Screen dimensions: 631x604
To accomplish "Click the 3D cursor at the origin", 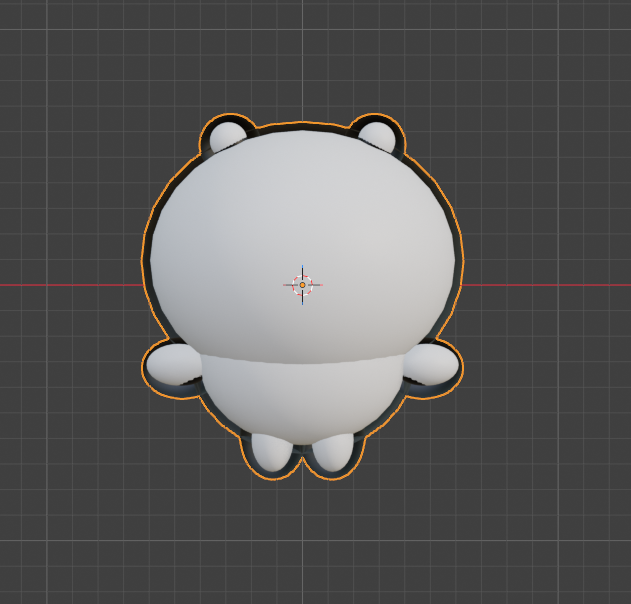I will [x=303, y=285].
